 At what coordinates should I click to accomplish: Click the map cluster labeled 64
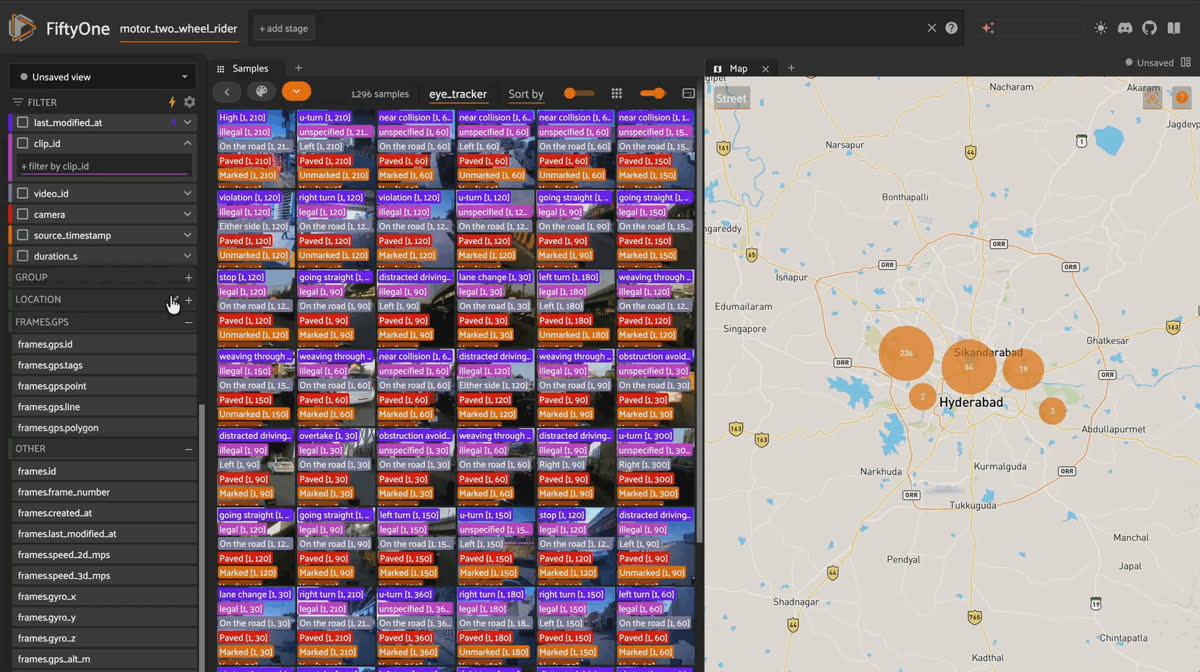pyautogui.click(x=968, y=367)
